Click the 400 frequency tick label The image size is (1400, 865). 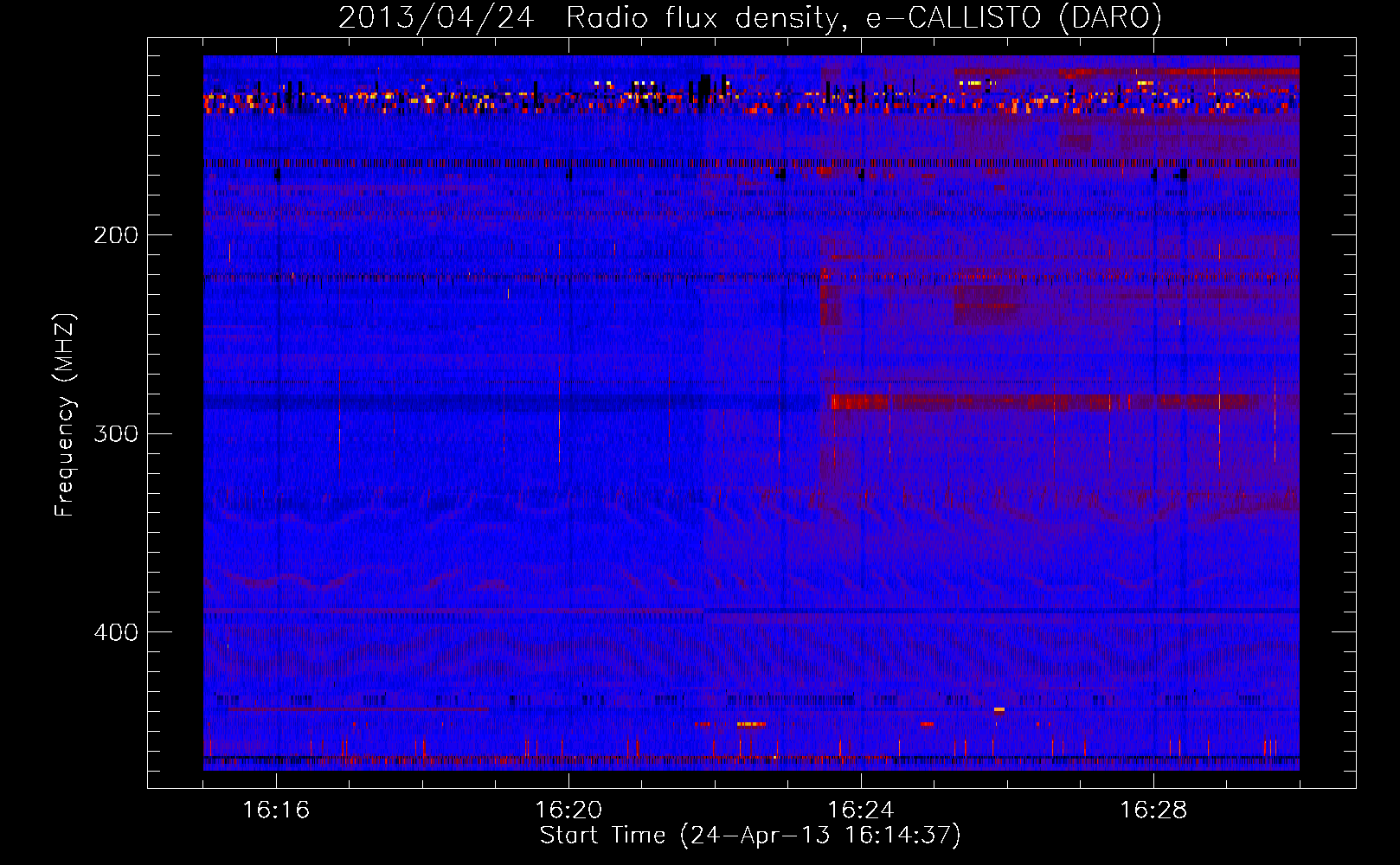(116, 632)
